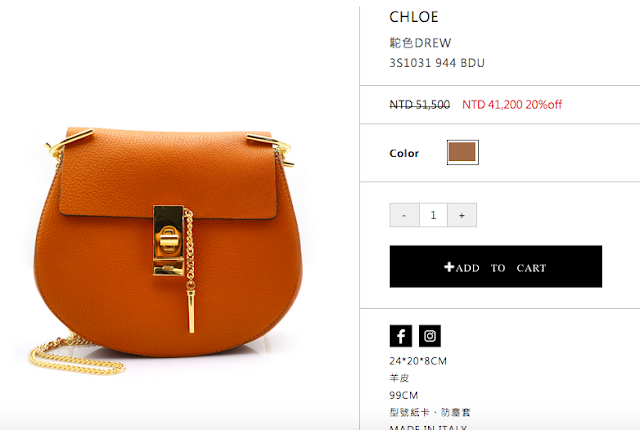The width and height of the screenshot is (640, 430).
Task: Click the model number 3S1031 944 BDU
Action: [x=437, y=63]
